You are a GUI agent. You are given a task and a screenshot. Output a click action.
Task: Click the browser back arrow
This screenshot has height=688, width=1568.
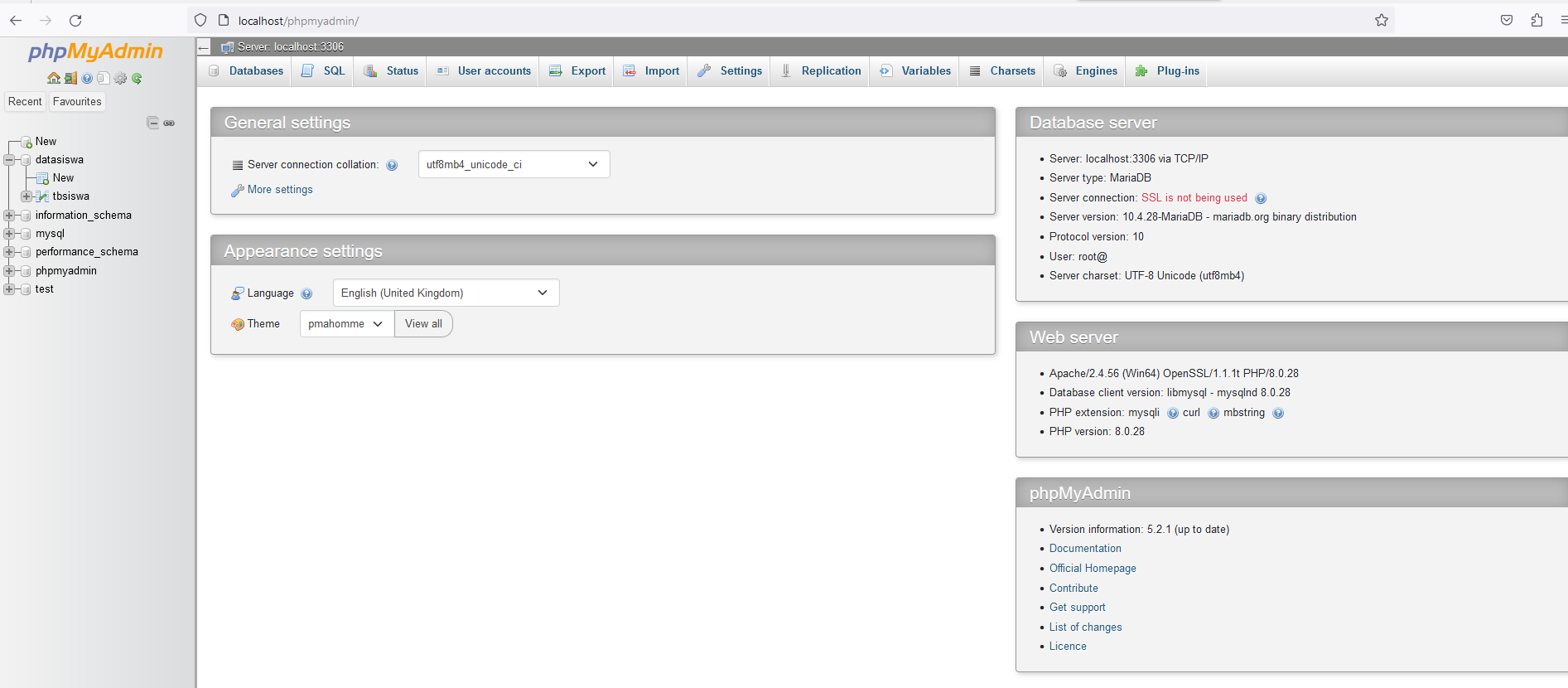point(16,20)
